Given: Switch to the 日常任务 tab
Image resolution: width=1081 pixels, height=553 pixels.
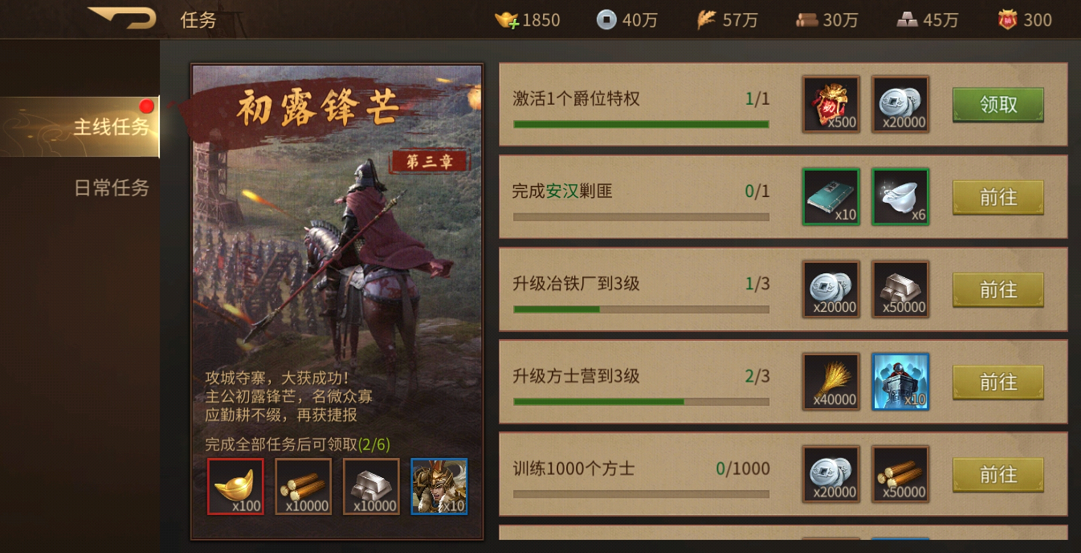Looking at the screenshot, I should [111, 188].
